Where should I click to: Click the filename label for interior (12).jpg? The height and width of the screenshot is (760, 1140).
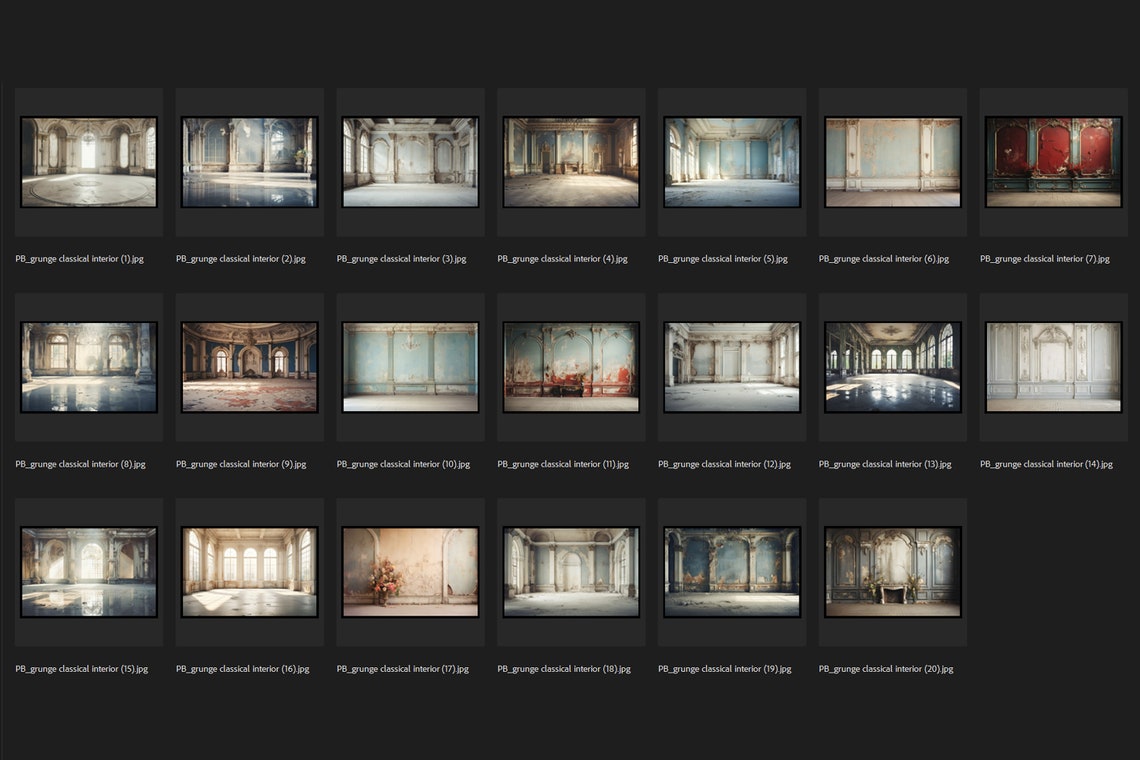click(724, 463)
